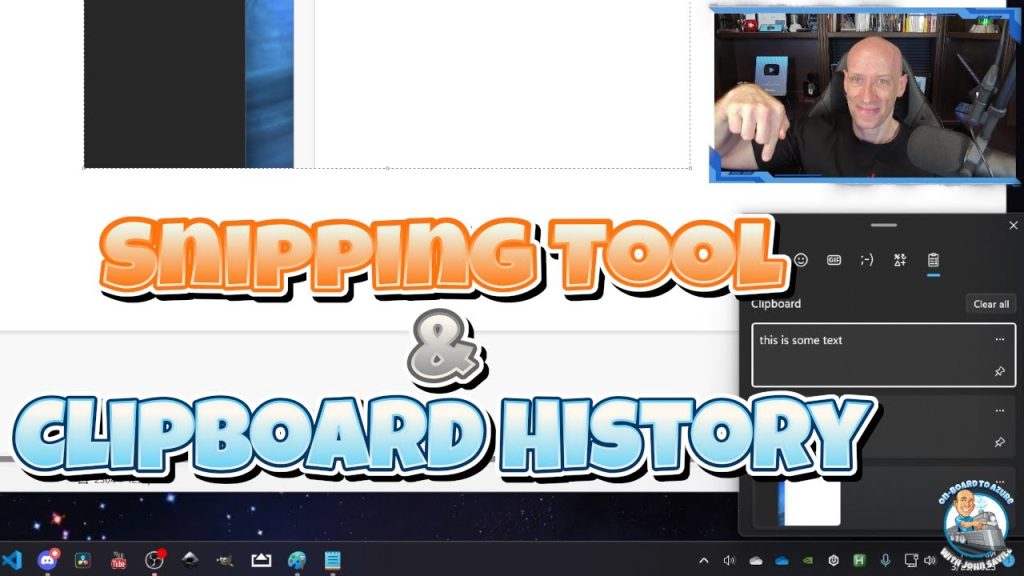Pin the second clipboard item
This screenshot has height=576, width=1024.
(999, 442)
